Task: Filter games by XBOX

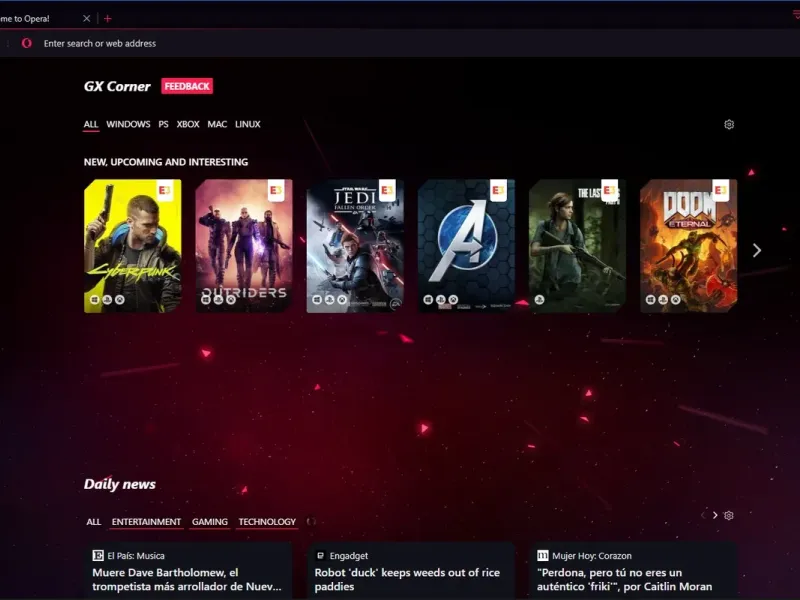Action: [188, 124]
